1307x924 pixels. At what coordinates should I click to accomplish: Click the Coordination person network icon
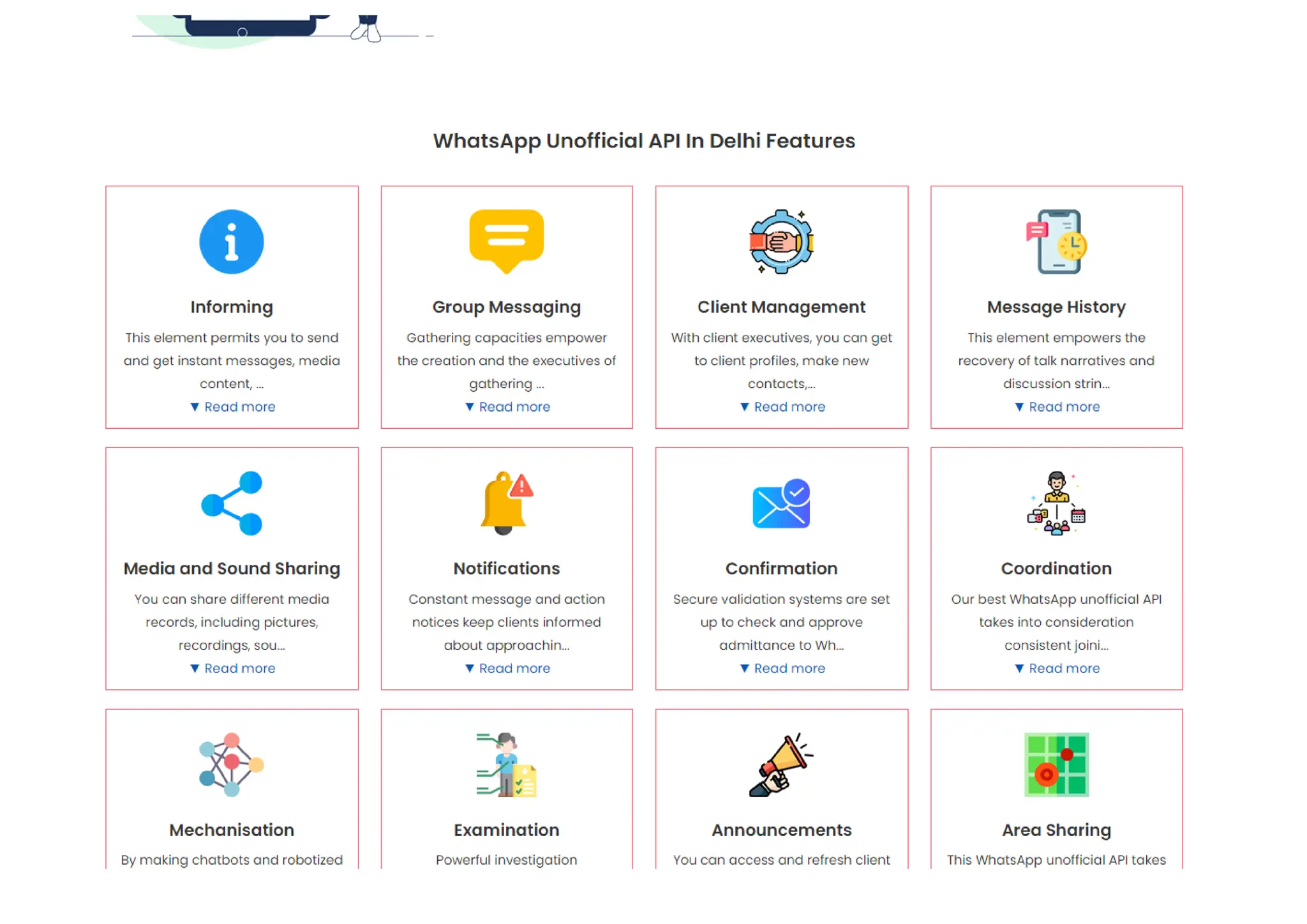point(1056,503)
